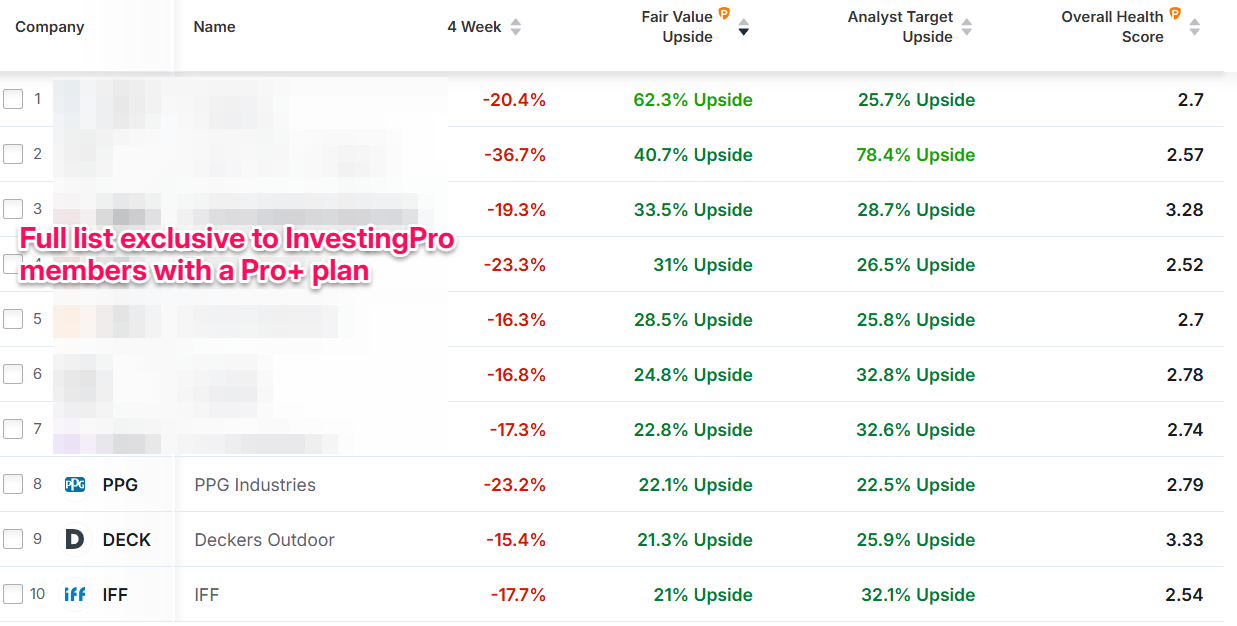Click the Pro+ plan exclusive banner text
Image resolution: width=1237 pixels, height=626 pixels.
(238, 255)
